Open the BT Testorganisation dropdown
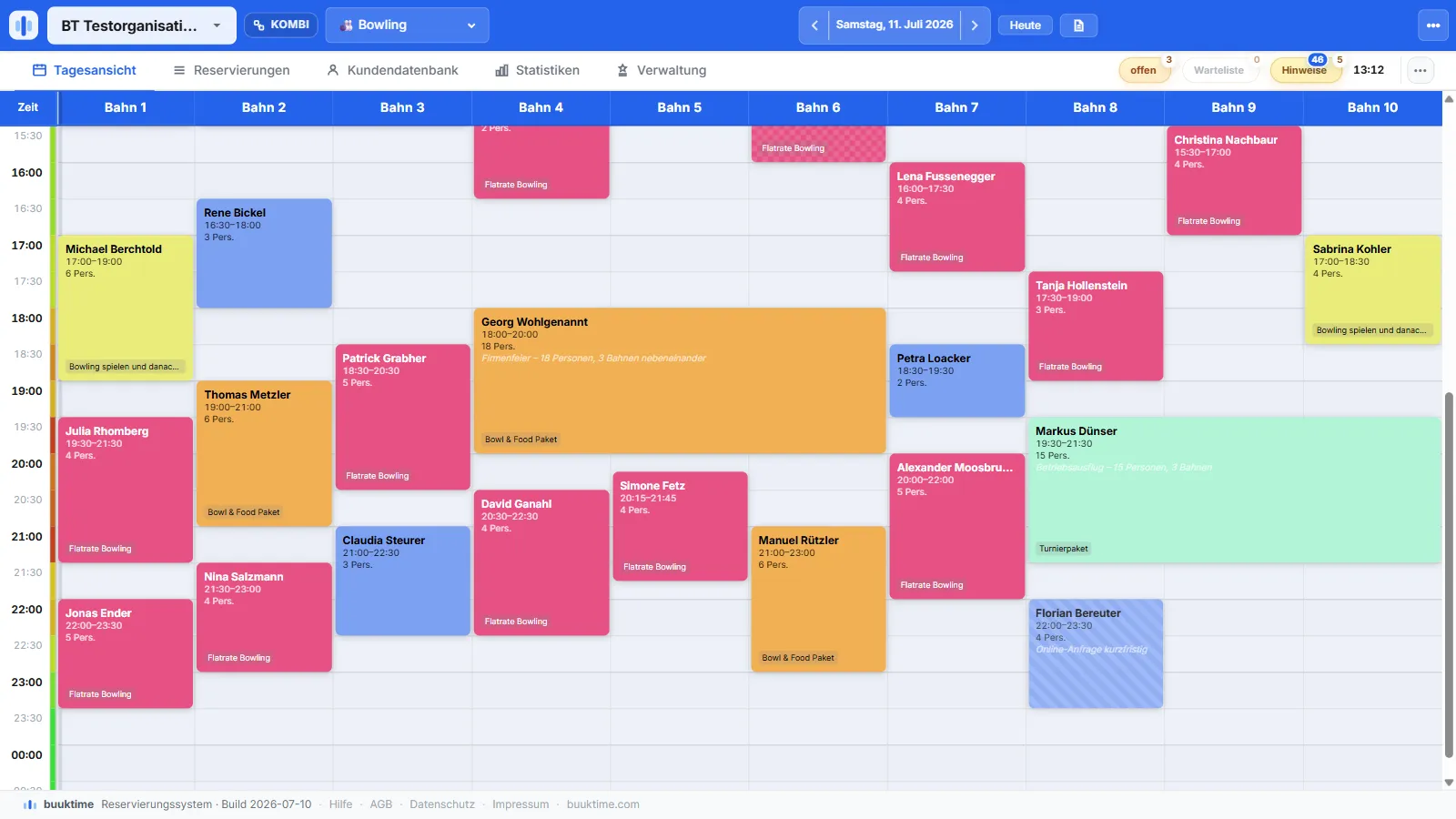Screen dimensions: 1456x819 (x=142, y=25)
